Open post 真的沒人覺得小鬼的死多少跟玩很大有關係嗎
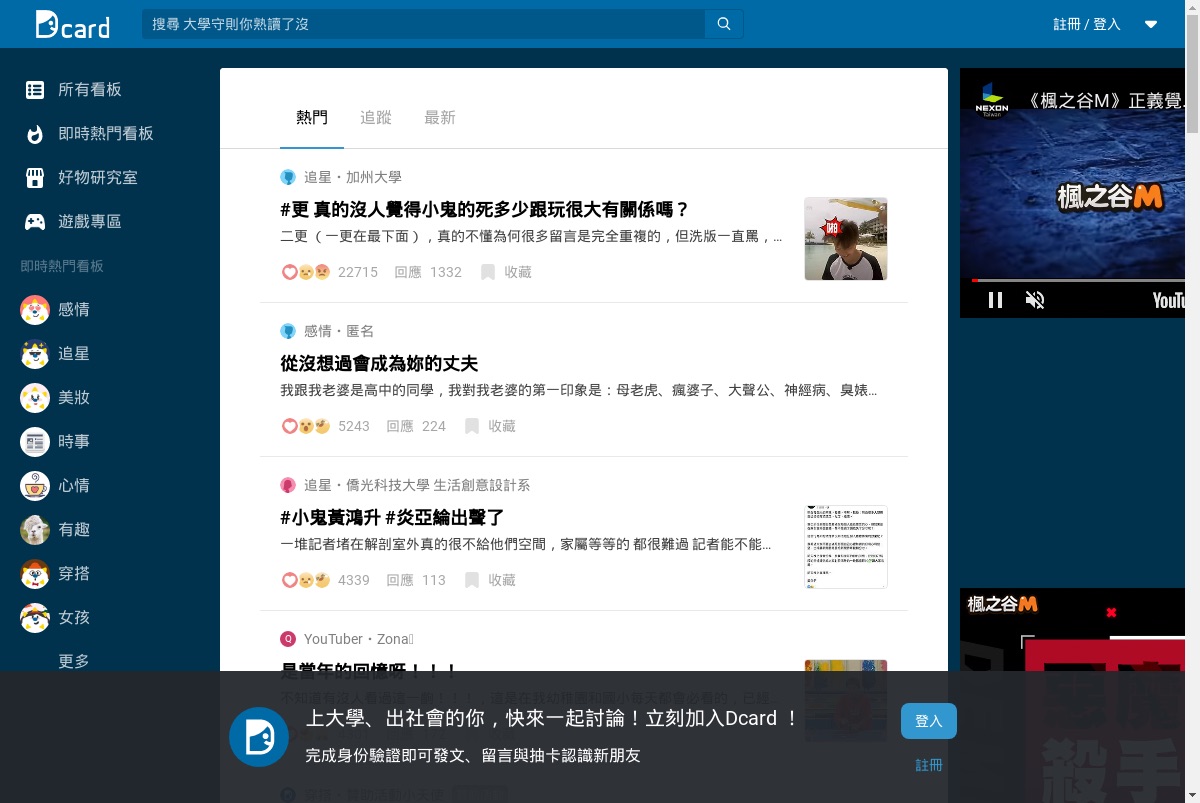This screenshot has width=1200, height=803. tap(485, 209)
